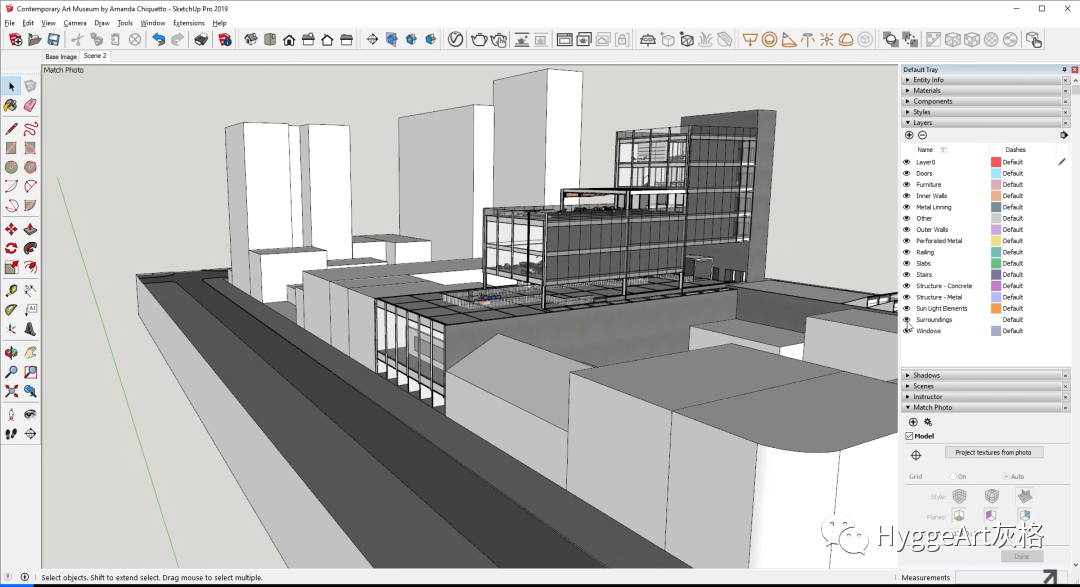Click Add Layer plus icon
This screenshot has width=1080, height=587.
coord(909,135)
